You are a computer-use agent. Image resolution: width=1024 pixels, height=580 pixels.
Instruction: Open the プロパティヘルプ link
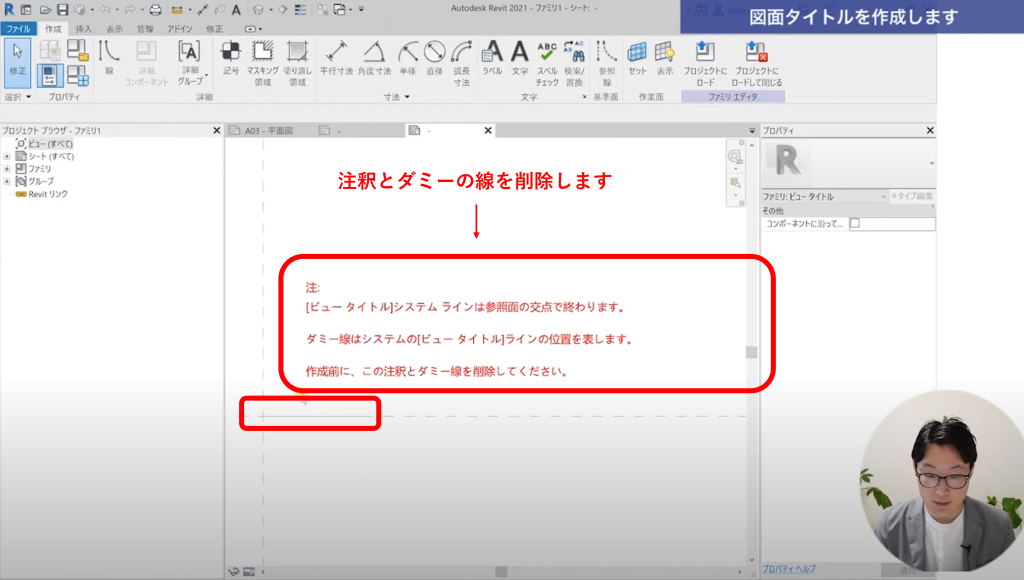coord(789,568)
